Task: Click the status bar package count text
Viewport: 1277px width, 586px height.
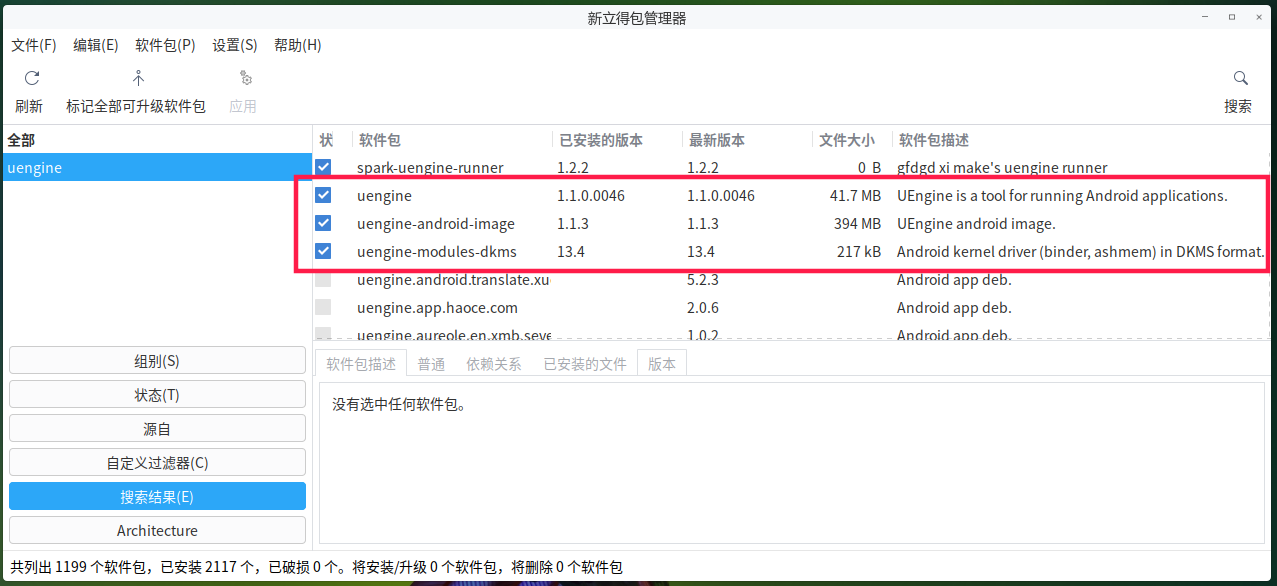Action: [316, 567]
